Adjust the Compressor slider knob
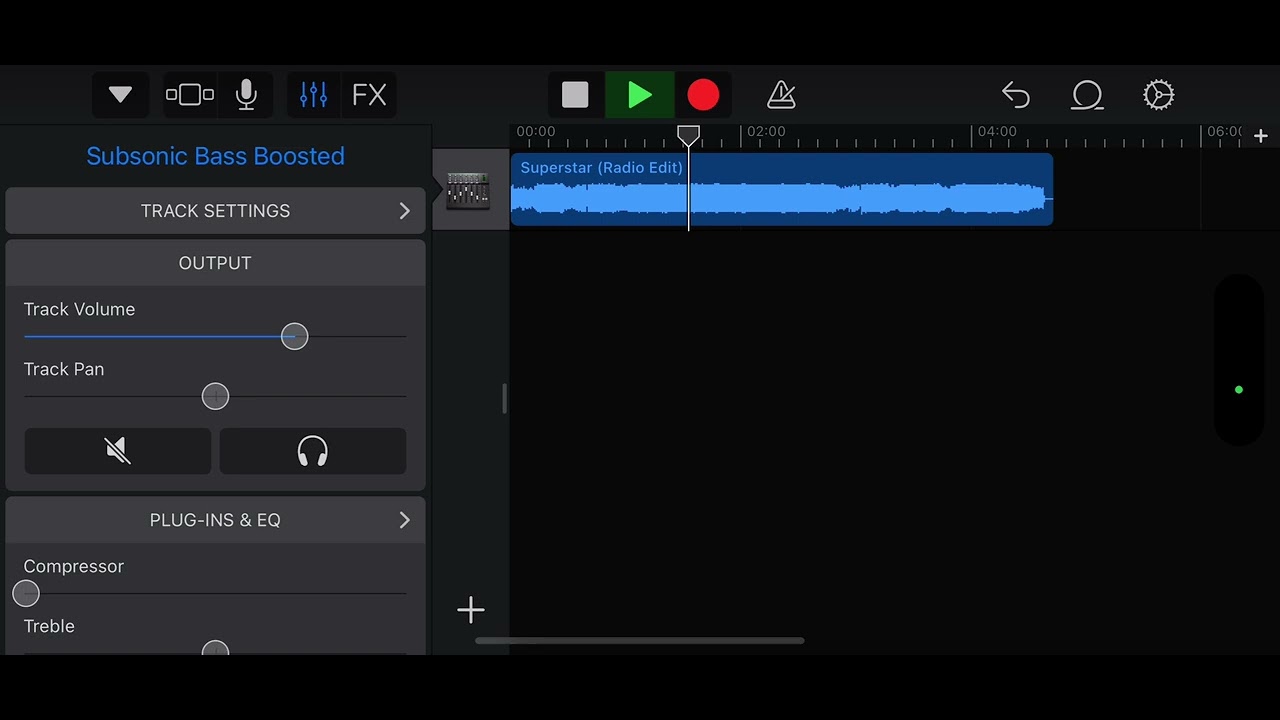Viewport: 1280px width, 720px height. [x=26, y=593]
